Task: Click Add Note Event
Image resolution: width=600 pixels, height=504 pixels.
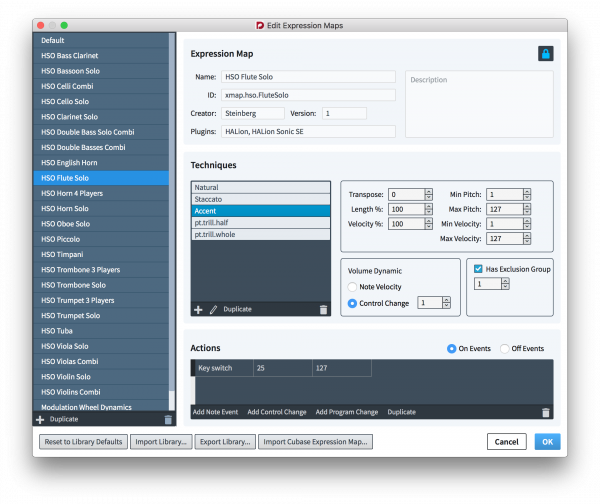Action: [x=215, y=412]
